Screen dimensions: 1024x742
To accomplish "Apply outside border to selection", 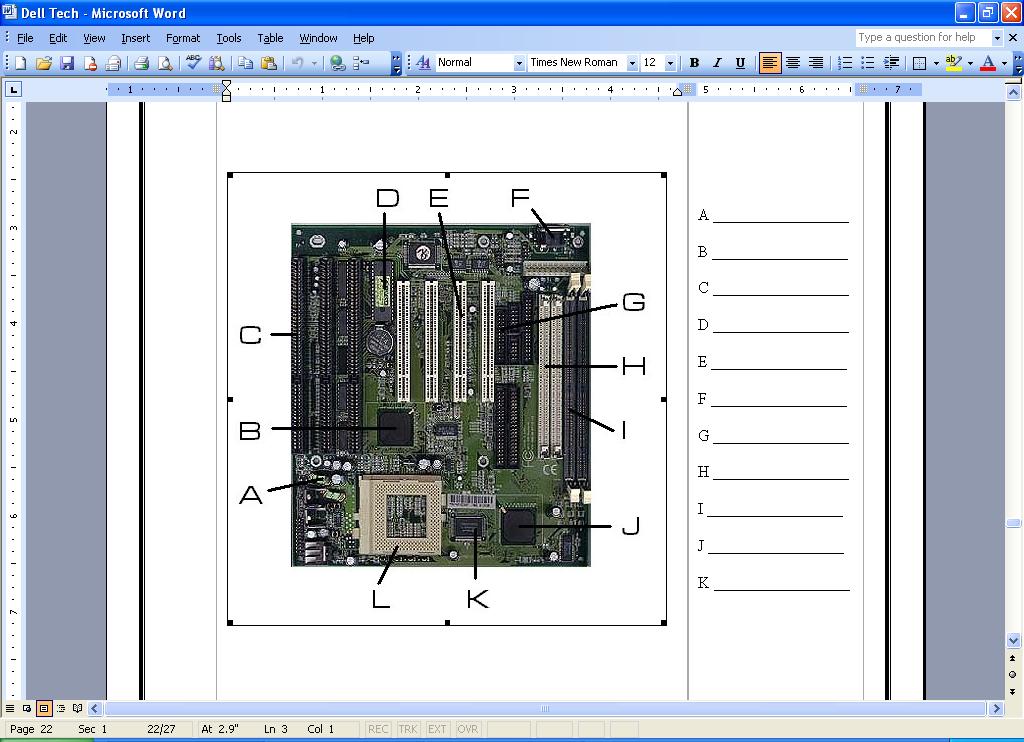I will tap(920, 63).
